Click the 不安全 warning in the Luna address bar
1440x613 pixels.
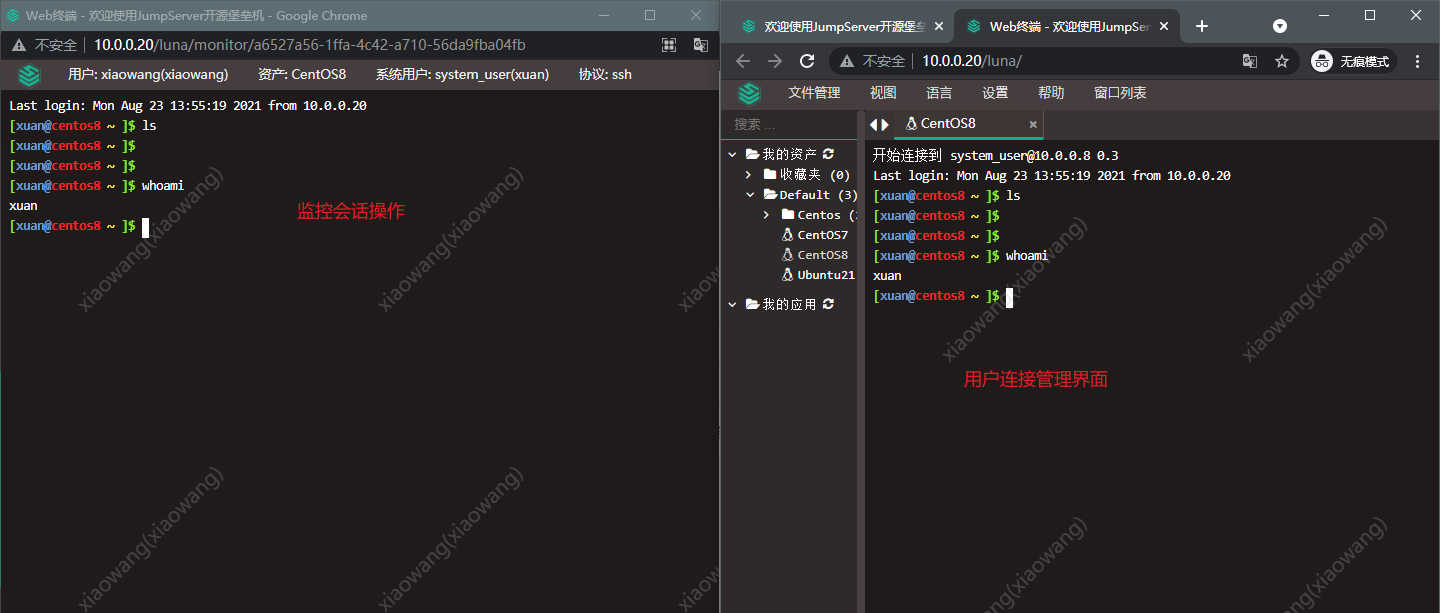pos(872,61)
